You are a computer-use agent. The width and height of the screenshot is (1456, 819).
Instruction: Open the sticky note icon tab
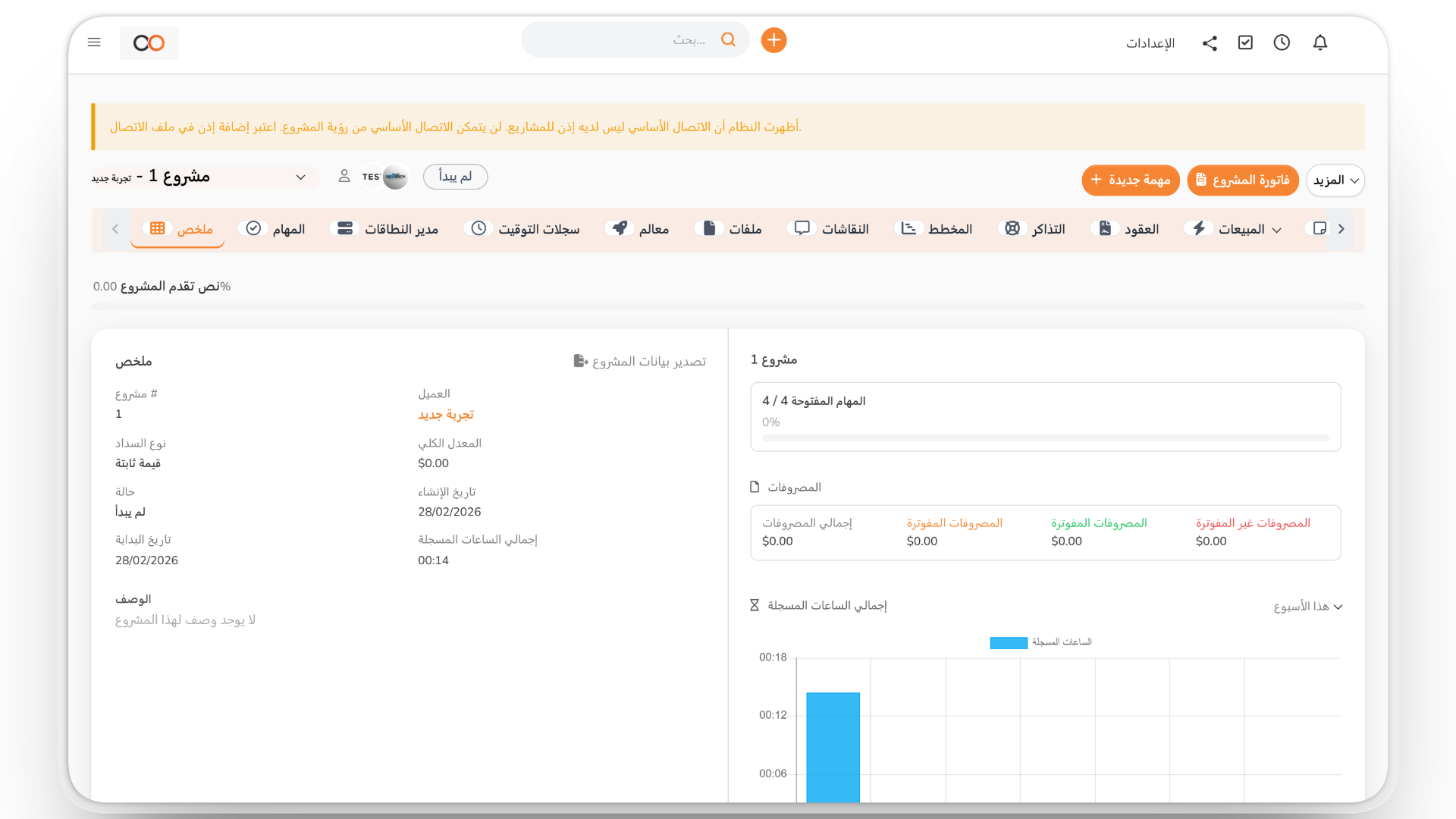pyautogui.click(x=1319, y=228)
